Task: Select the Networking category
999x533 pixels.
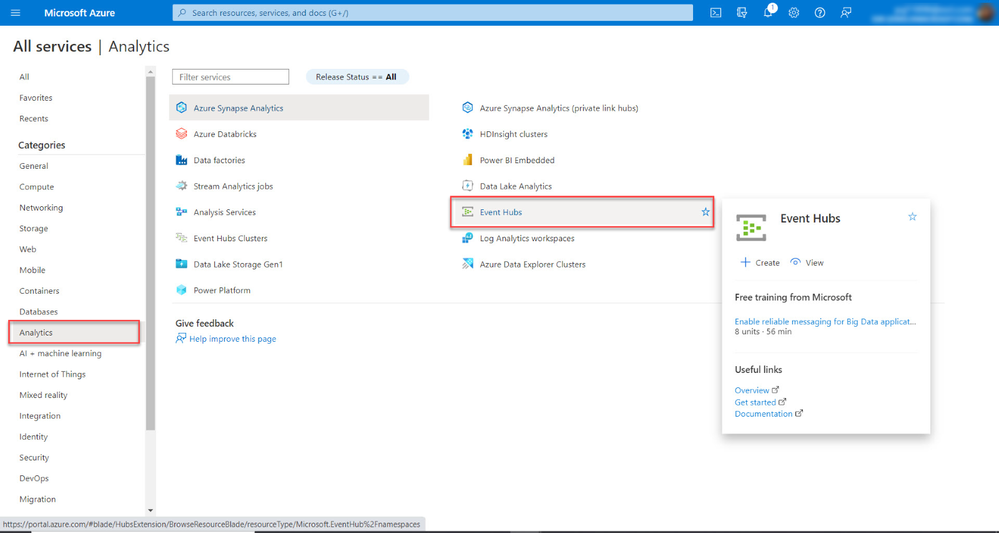Action: click(x=41, y=208)
